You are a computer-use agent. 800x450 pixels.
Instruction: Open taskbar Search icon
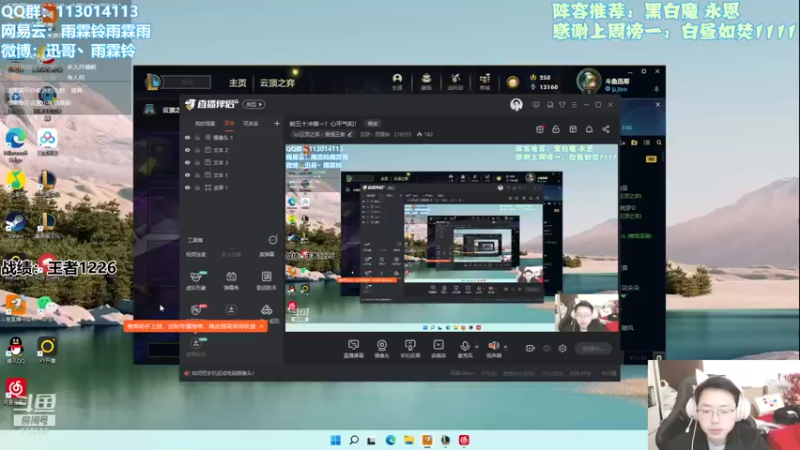point(354,440)
